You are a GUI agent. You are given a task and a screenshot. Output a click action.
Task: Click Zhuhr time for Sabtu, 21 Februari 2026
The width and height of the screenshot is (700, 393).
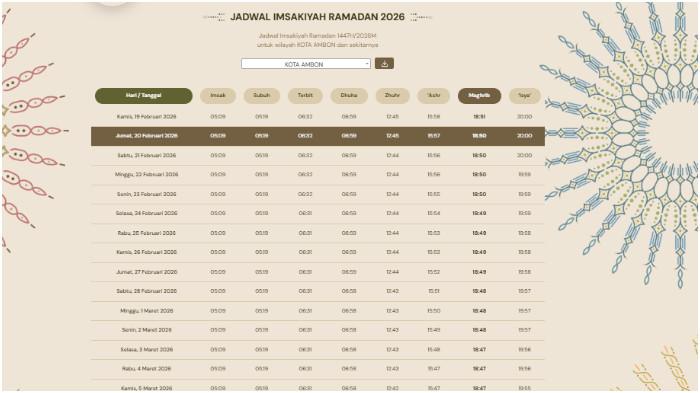click(x=392, y=155)
